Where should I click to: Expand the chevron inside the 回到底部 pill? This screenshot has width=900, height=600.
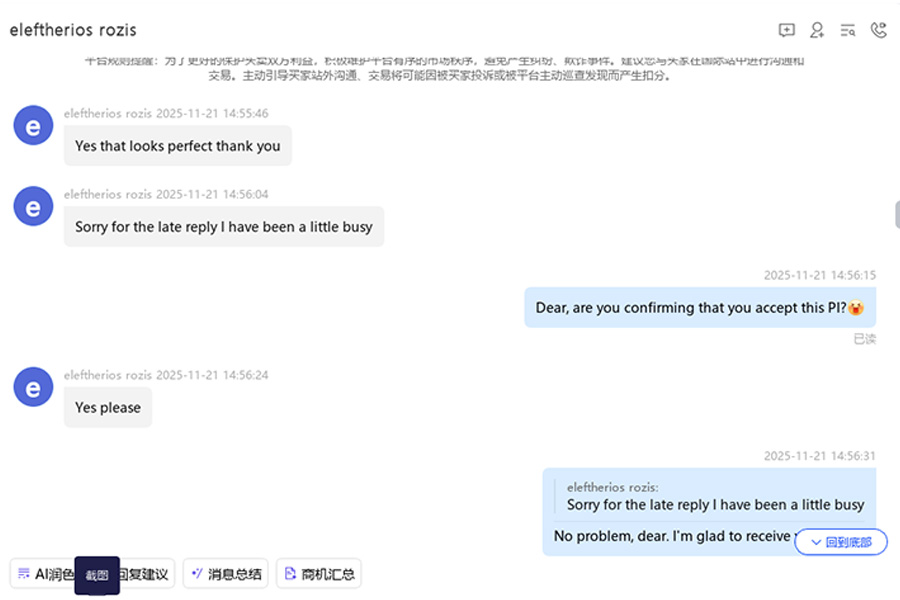[x=817, y=541]
